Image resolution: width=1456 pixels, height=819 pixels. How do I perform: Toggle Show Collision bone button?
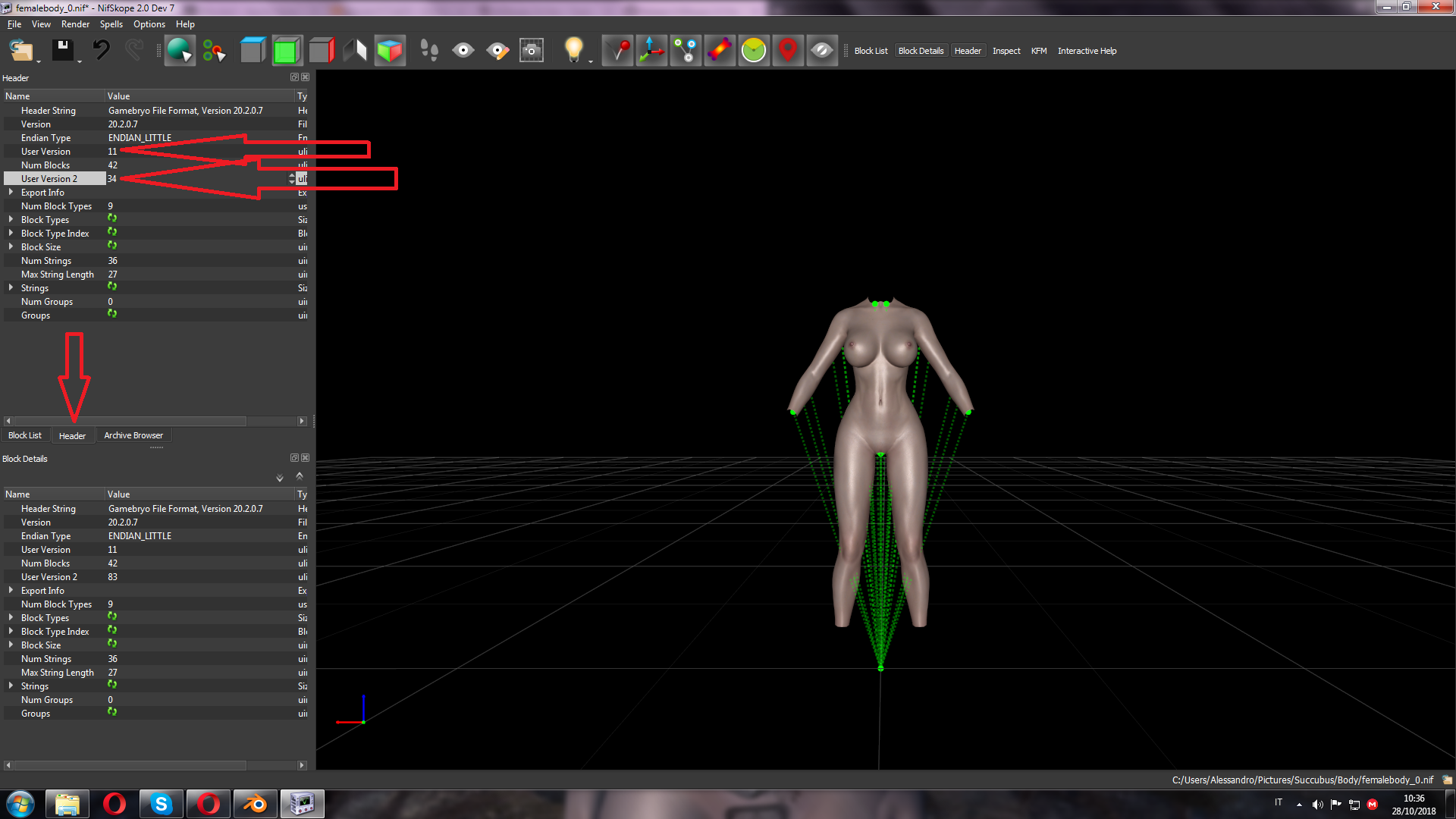click(720, 51)
